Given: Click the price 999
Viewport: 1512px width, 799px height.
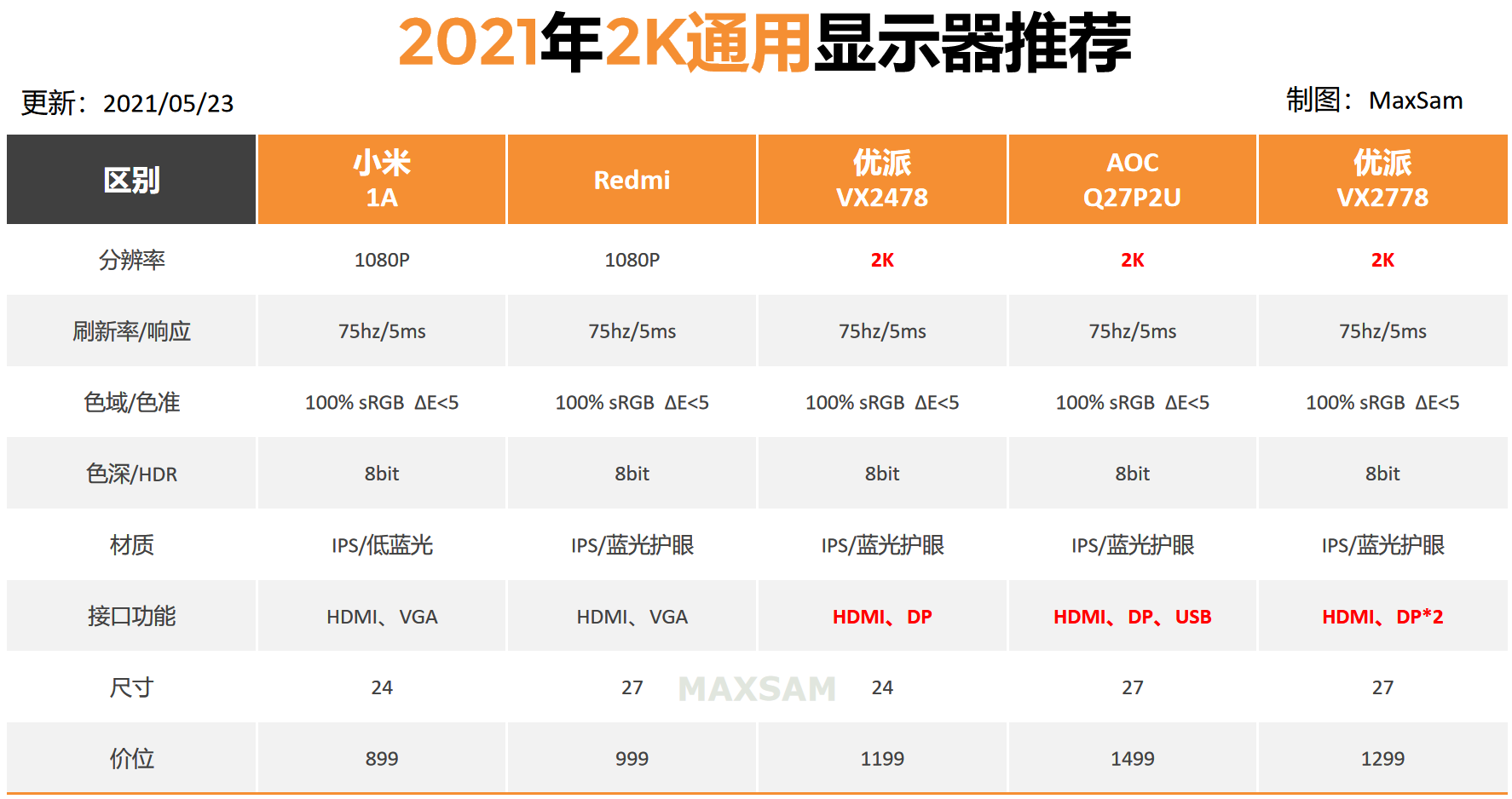Looking at the screenshot, I should (632, 759).
